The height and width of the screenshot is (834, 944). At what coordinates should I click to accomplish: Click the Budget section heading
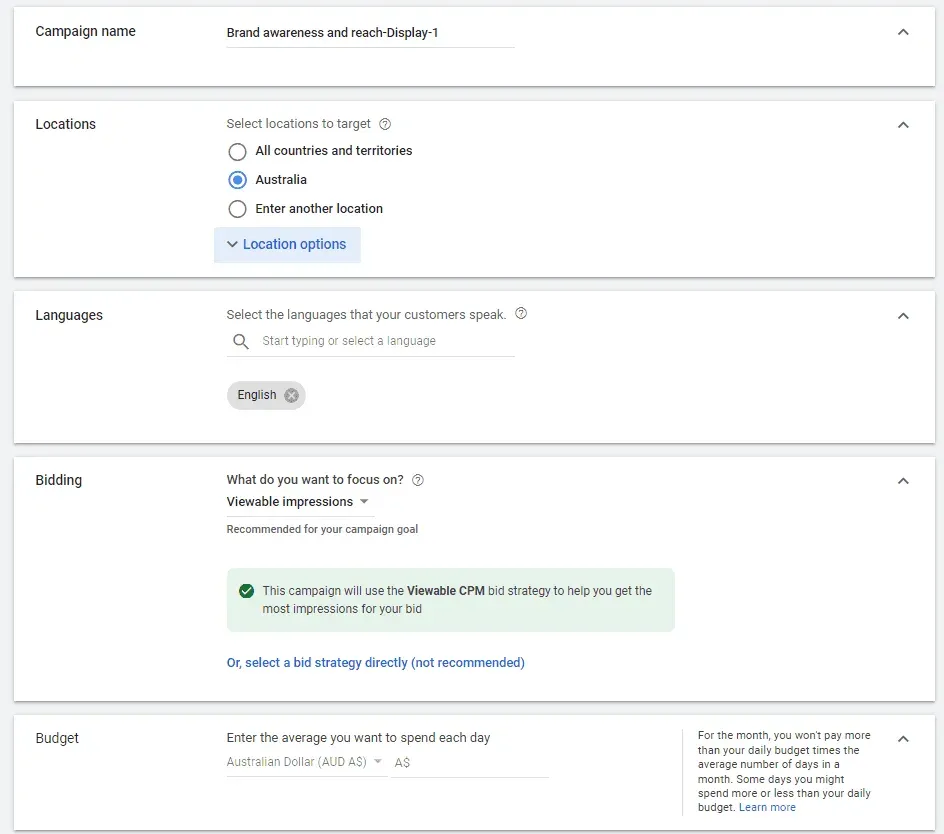pyautogui.click(x=57, y=738)
